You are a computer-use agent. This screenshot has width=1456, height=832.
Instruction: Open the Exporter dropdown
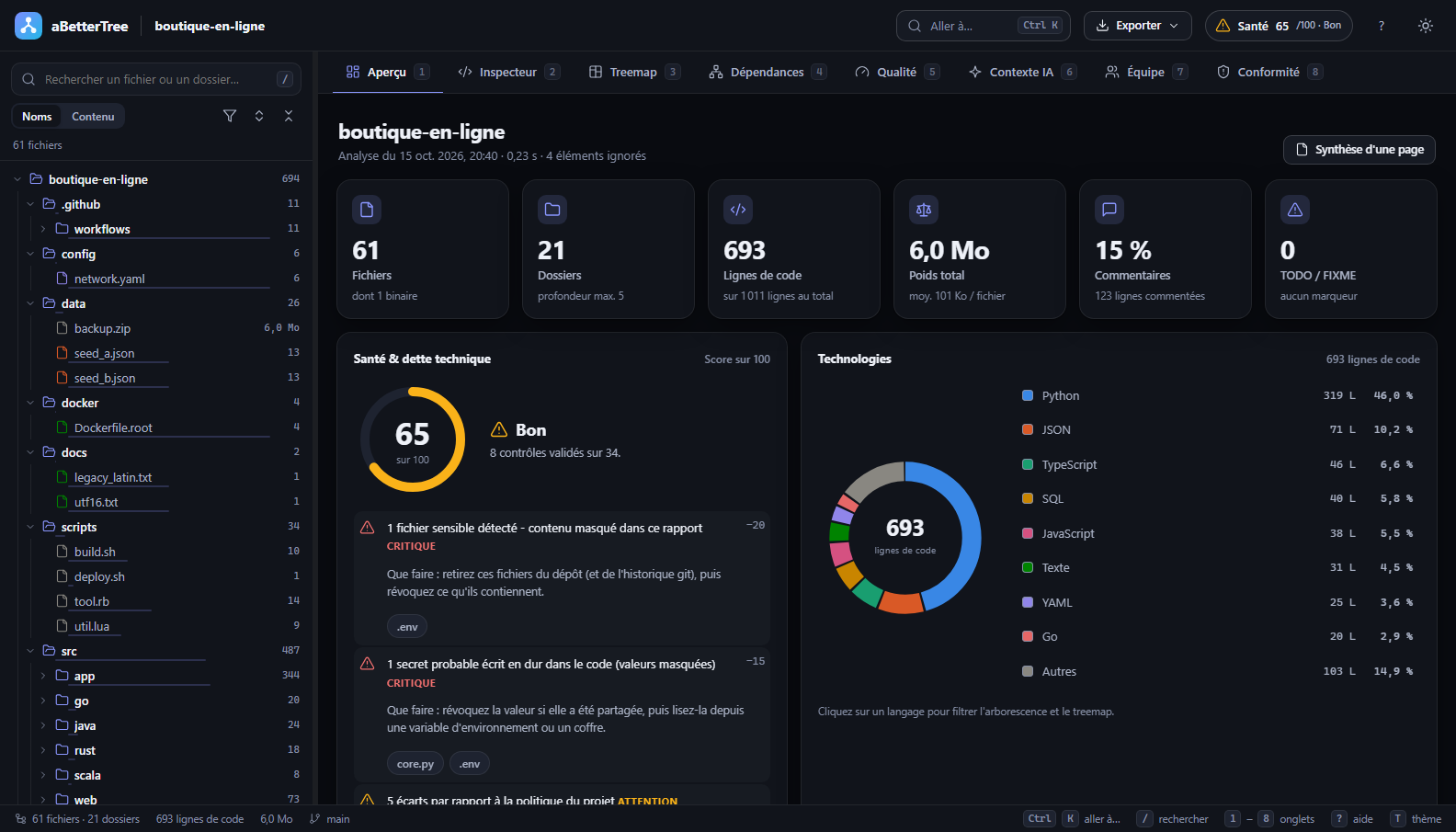click(1137, 26)
